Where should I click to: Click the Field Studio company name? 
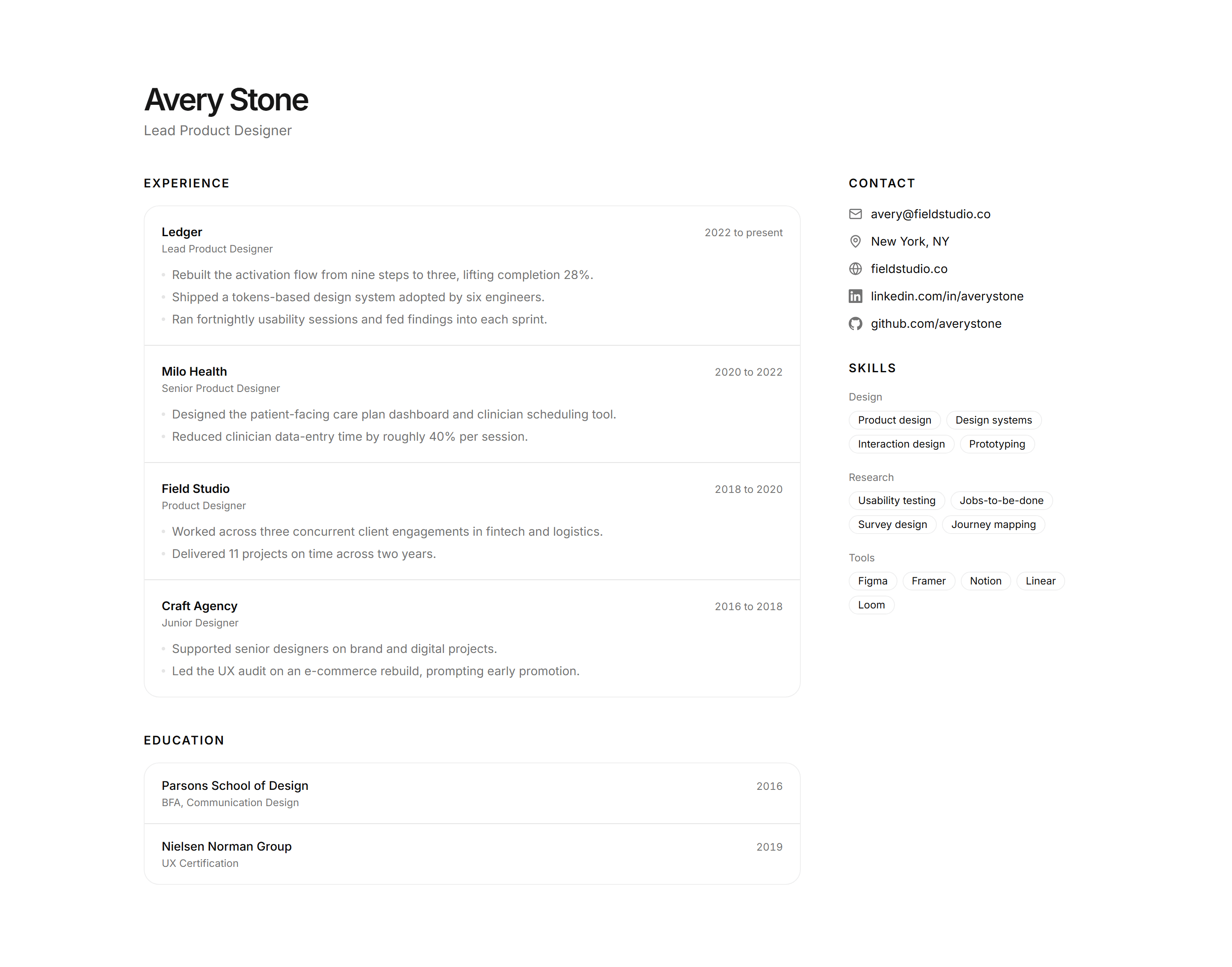point(195,489)
